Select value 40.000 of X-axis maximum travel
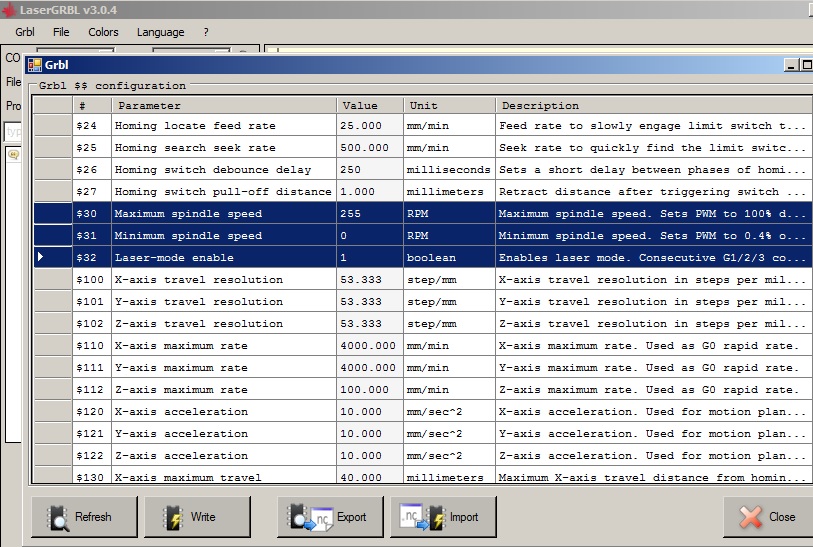The height and width of the screenshot is (547, 813). pos(370,476)
